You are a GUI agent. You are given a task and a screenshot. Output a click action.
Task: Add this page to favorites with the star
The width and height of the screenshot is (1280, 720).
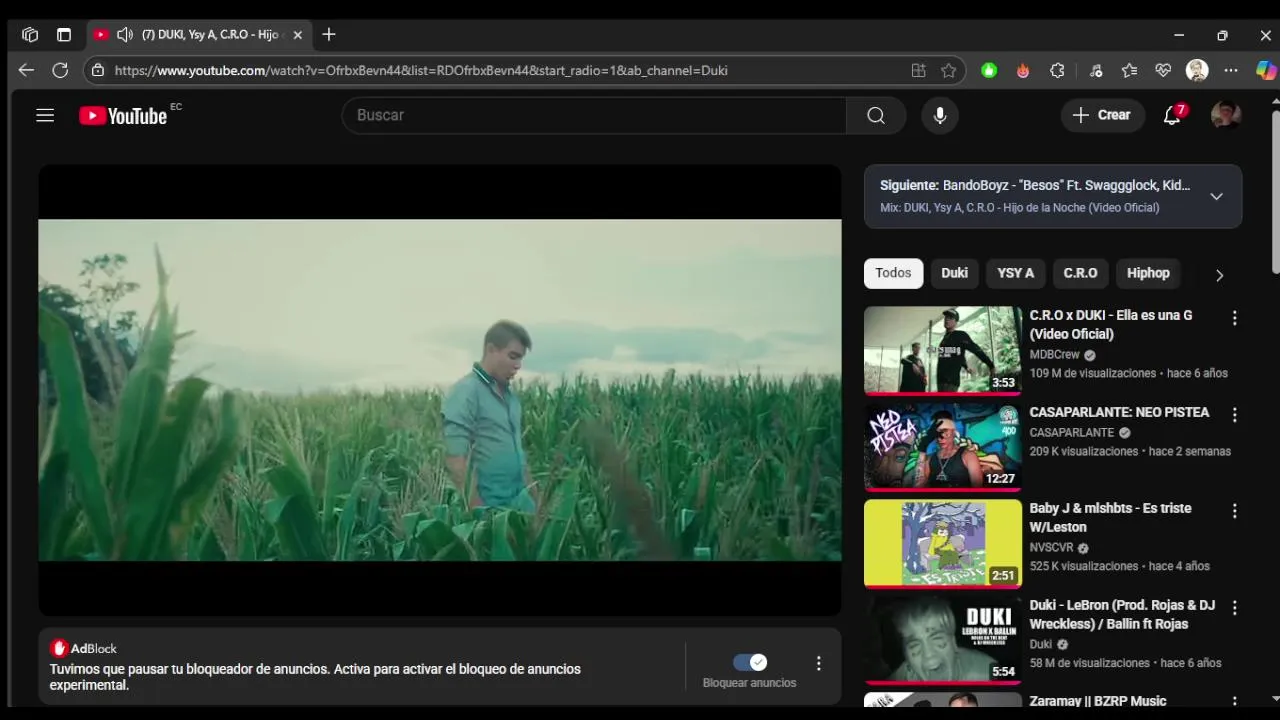click(949, 70)
